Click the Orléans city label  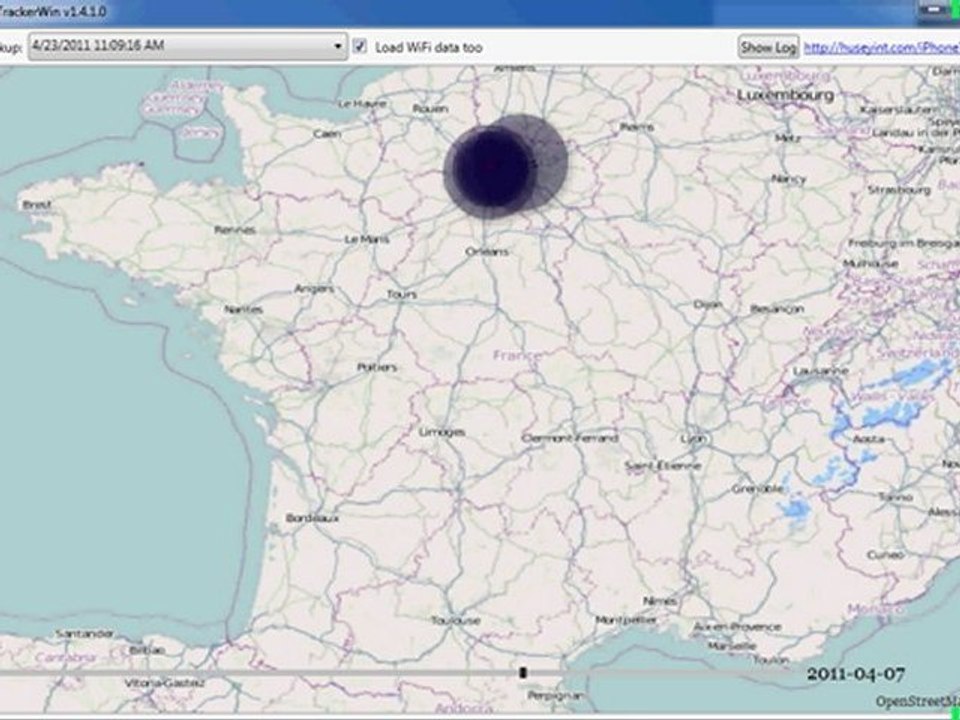pyautogui.click(x=487, y=251)
